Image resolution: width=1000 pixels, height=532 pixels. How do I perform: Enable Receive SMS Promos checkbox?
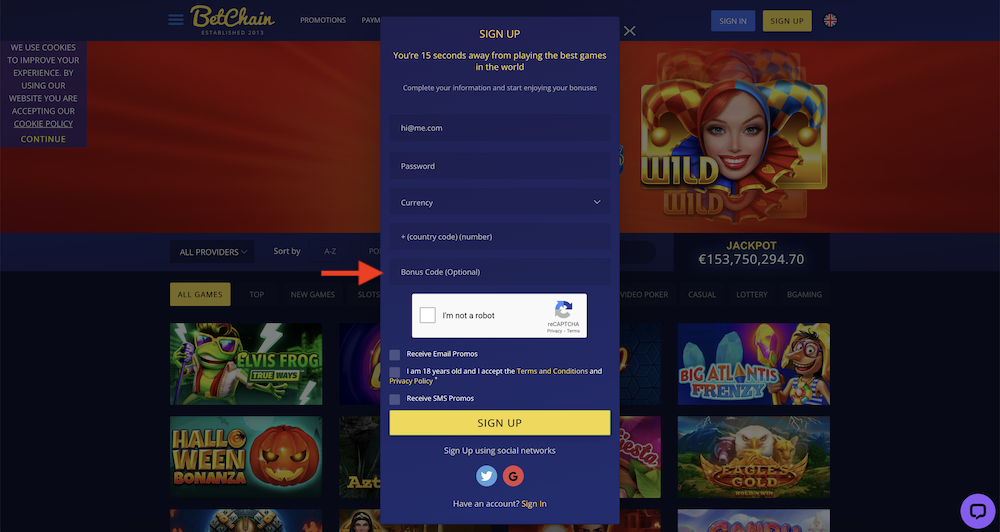pyautogui.click(x=395, y=399)
